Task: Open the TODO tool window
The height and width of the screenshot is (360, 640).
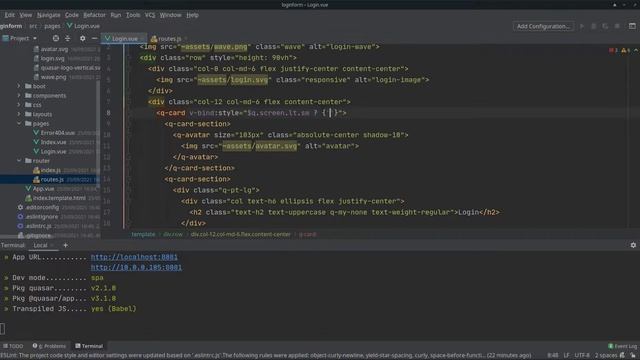Action: tap(13, 346)
